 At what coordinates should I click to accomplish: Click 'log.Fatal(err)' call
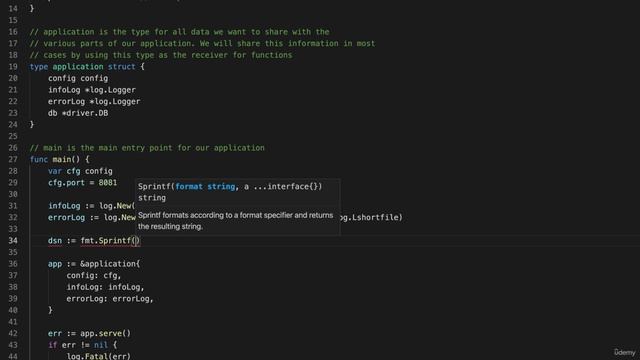[98, 356]
